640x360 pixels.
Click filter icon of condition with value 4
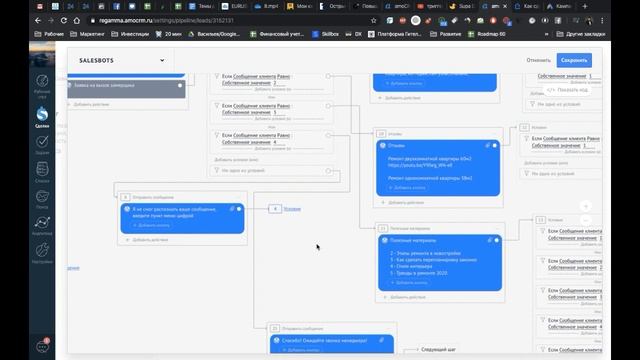pos(217,135)
